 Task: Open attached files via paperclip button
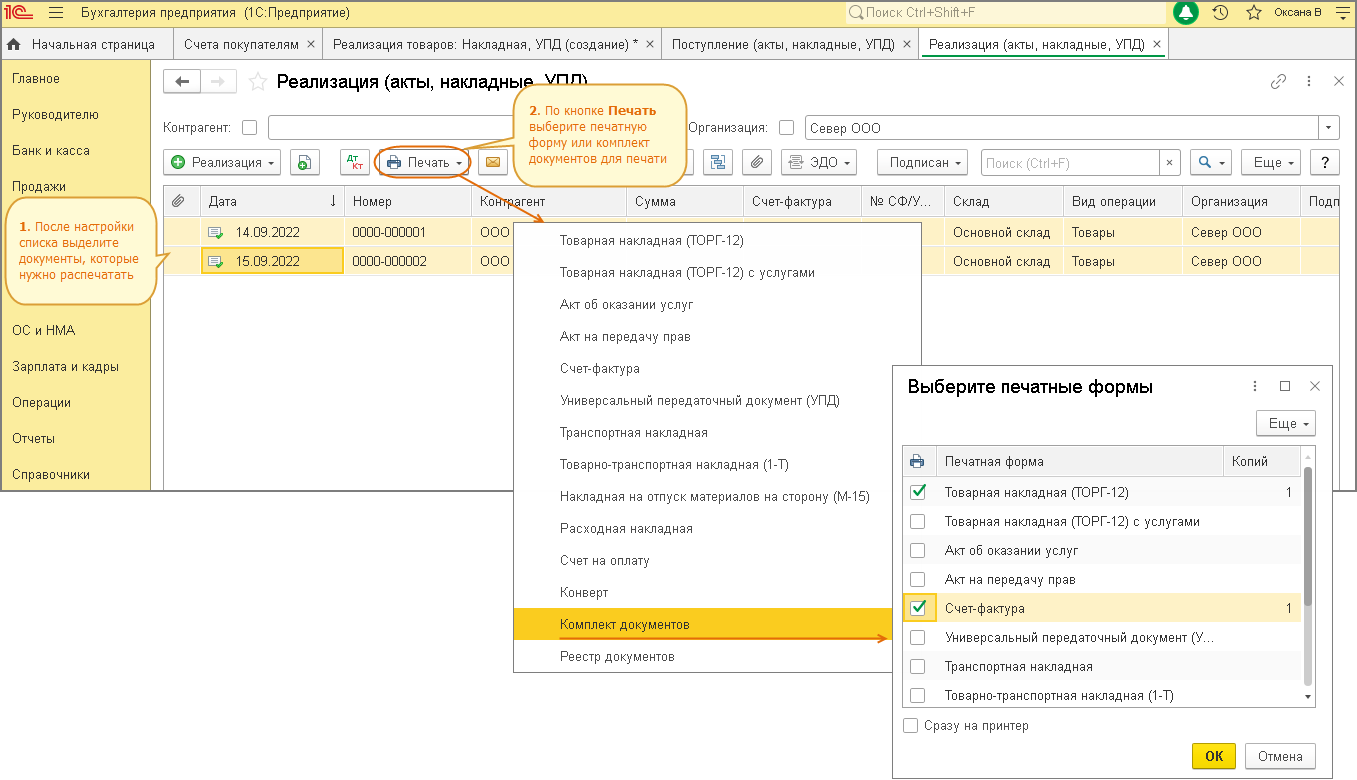tap(757, 162)
